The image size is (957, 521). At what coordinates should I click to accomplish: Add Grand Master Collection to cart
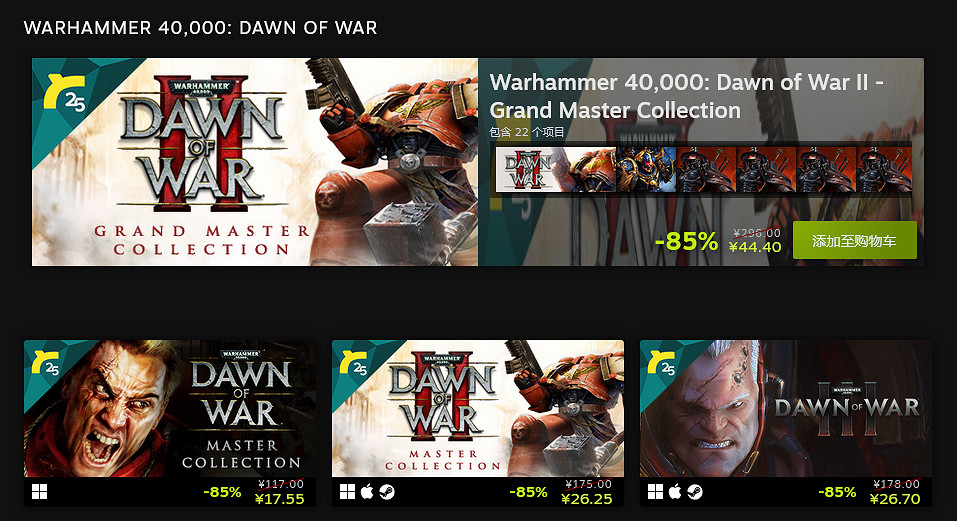pyautogui.click(x=854, y=240)
